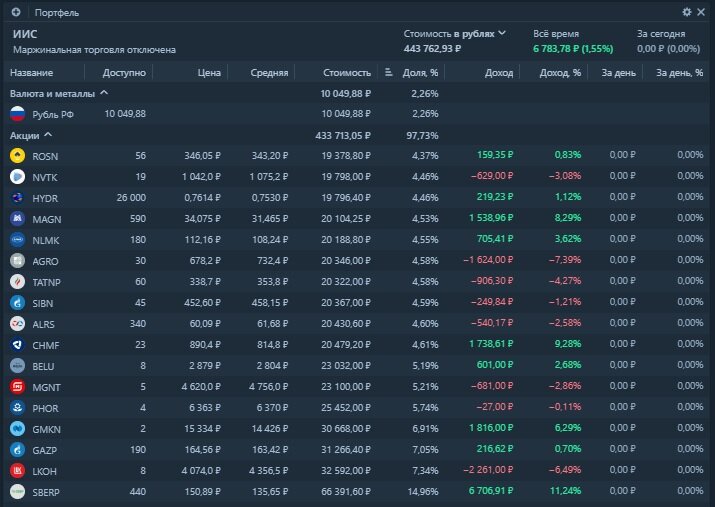Click the CHMF company logo
The image size is (715, 507).
pos(17,345)
